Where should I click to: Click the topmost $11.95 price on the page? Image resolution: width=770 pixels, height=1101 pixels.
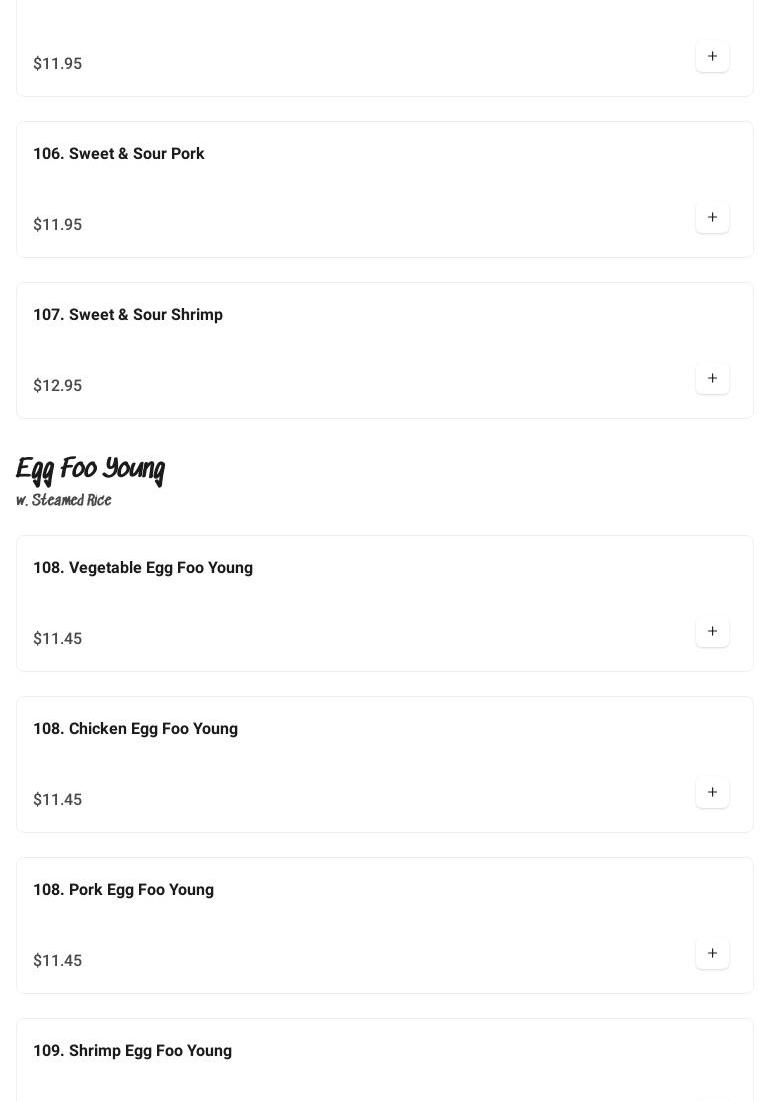57,64
